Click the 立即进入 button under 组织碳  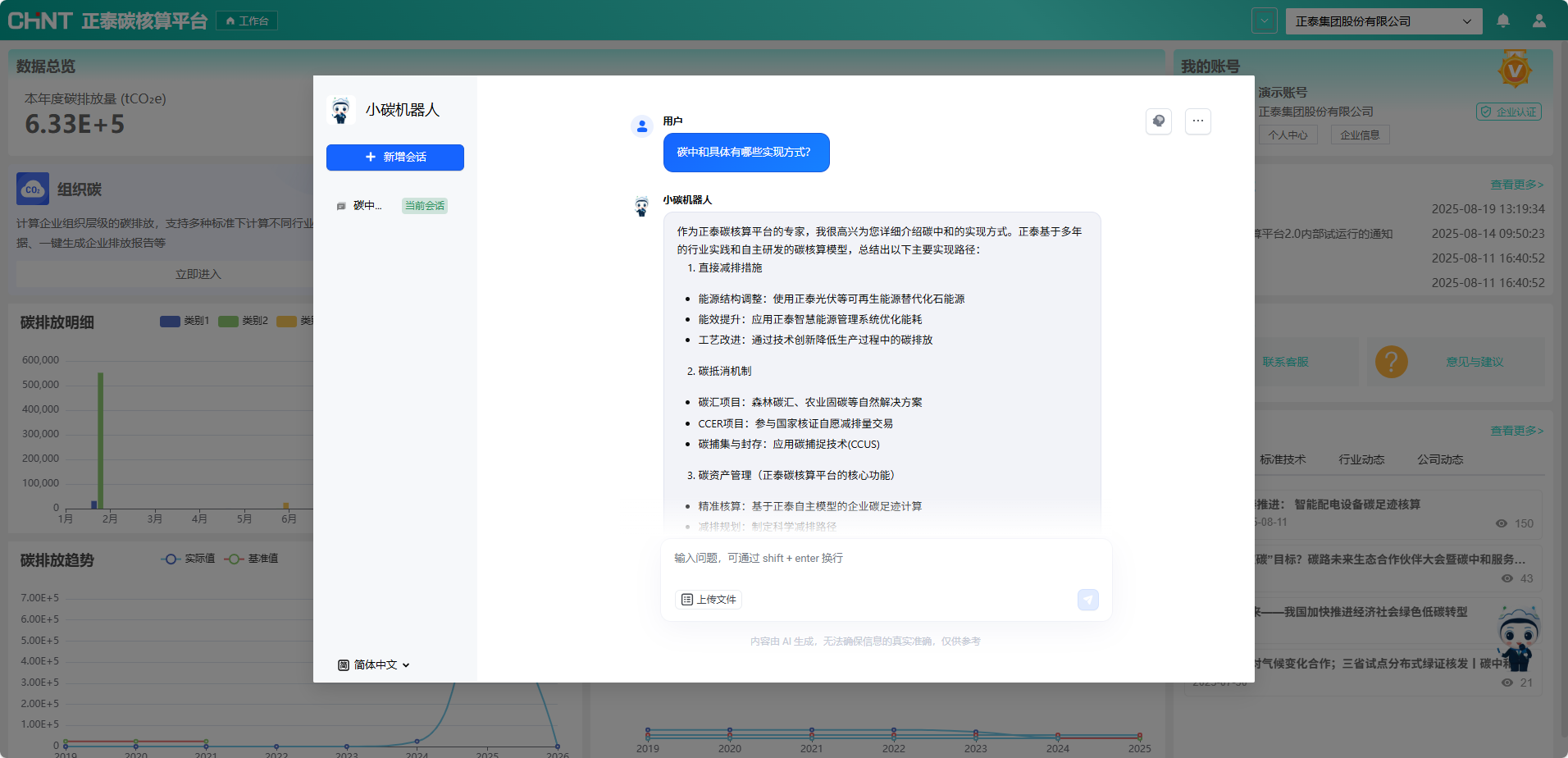point(198,274)
